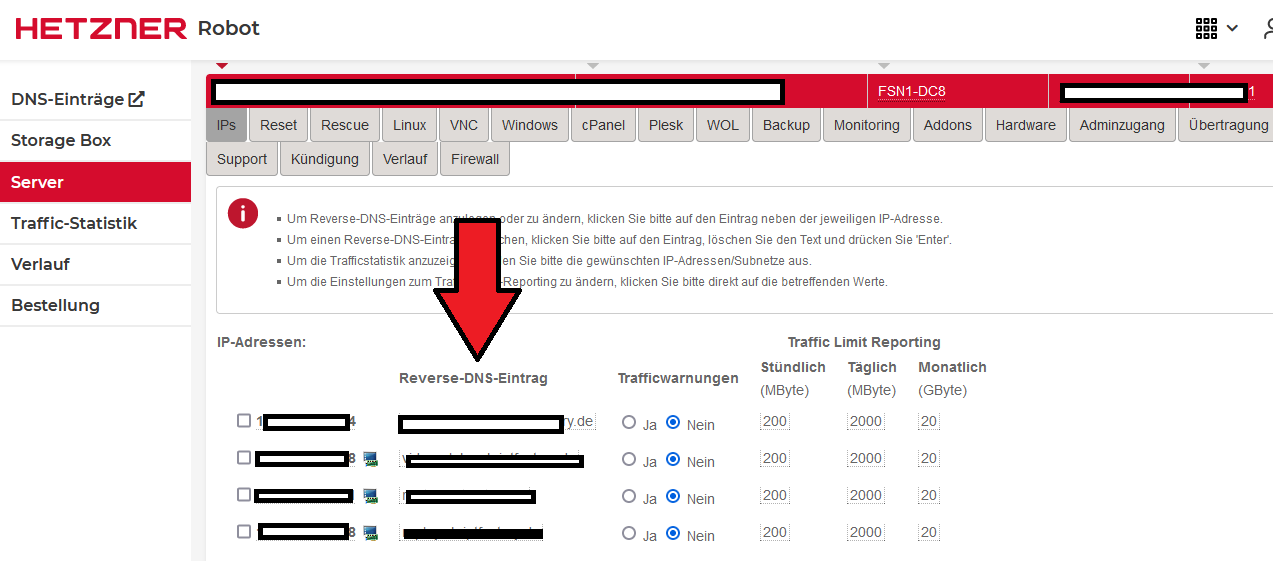The height and width of the screenshot is (561, 1273).
Task: Check the first IP address checkbox
Action: coord(244,421)
